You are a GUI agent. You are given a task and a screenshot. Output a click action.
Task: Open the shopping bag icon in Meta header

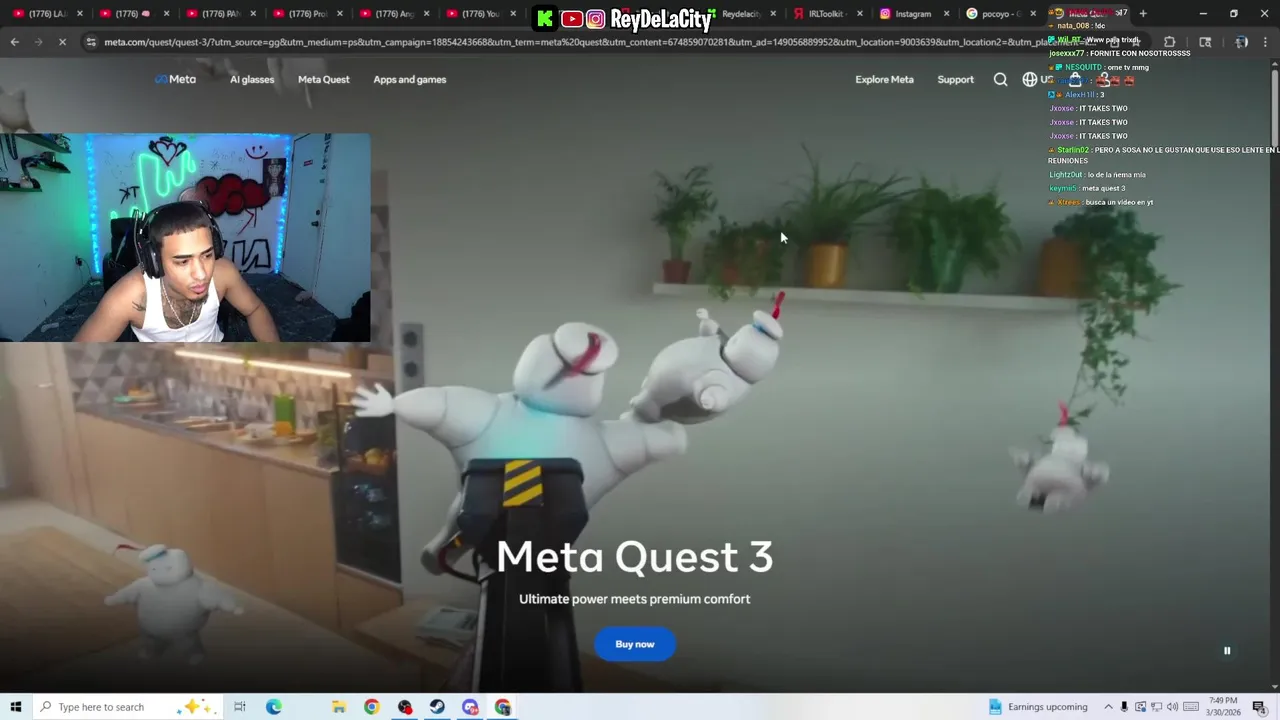[1075, 80]
